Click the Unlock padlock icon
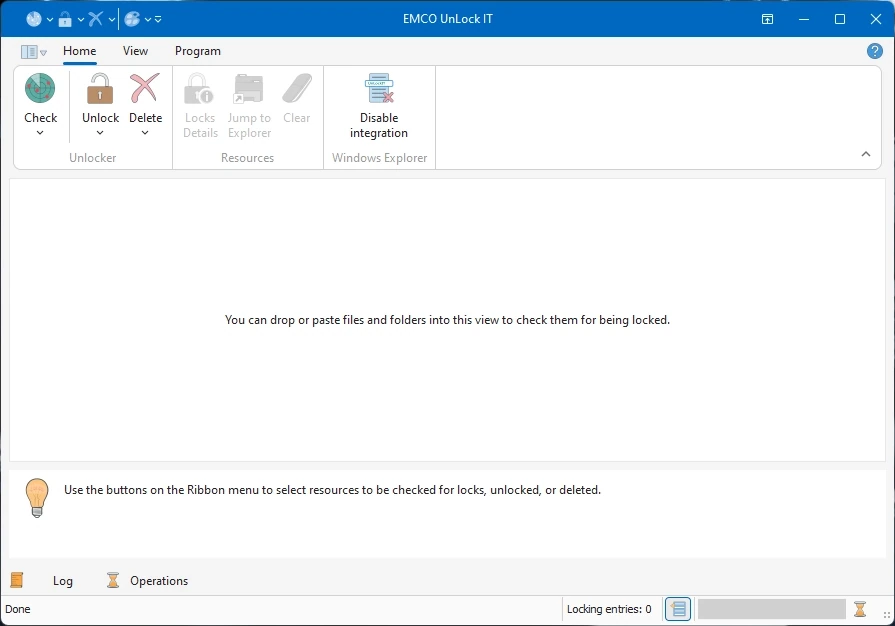The image size is (895, 626). (x=100, y=89)
